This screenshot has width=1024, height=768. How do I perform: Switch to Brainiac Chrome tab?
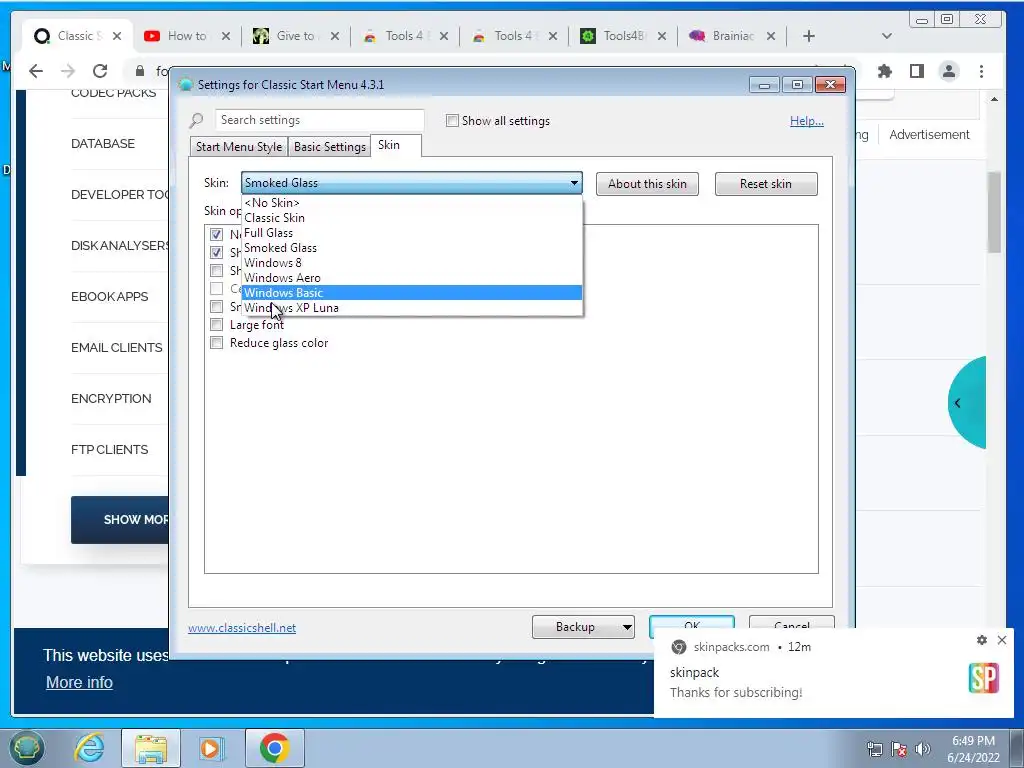tap(731, 36)
